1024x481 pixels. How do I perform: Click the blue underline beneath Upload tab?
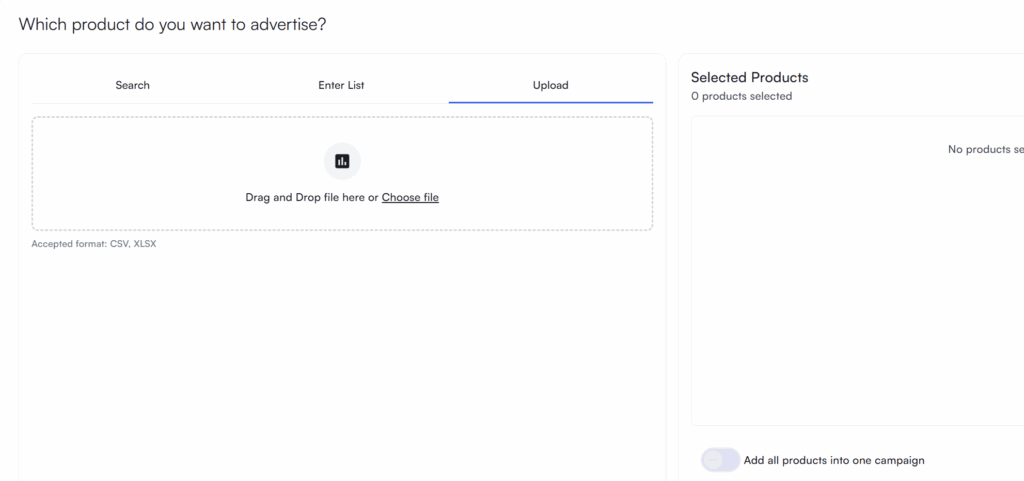550,102
